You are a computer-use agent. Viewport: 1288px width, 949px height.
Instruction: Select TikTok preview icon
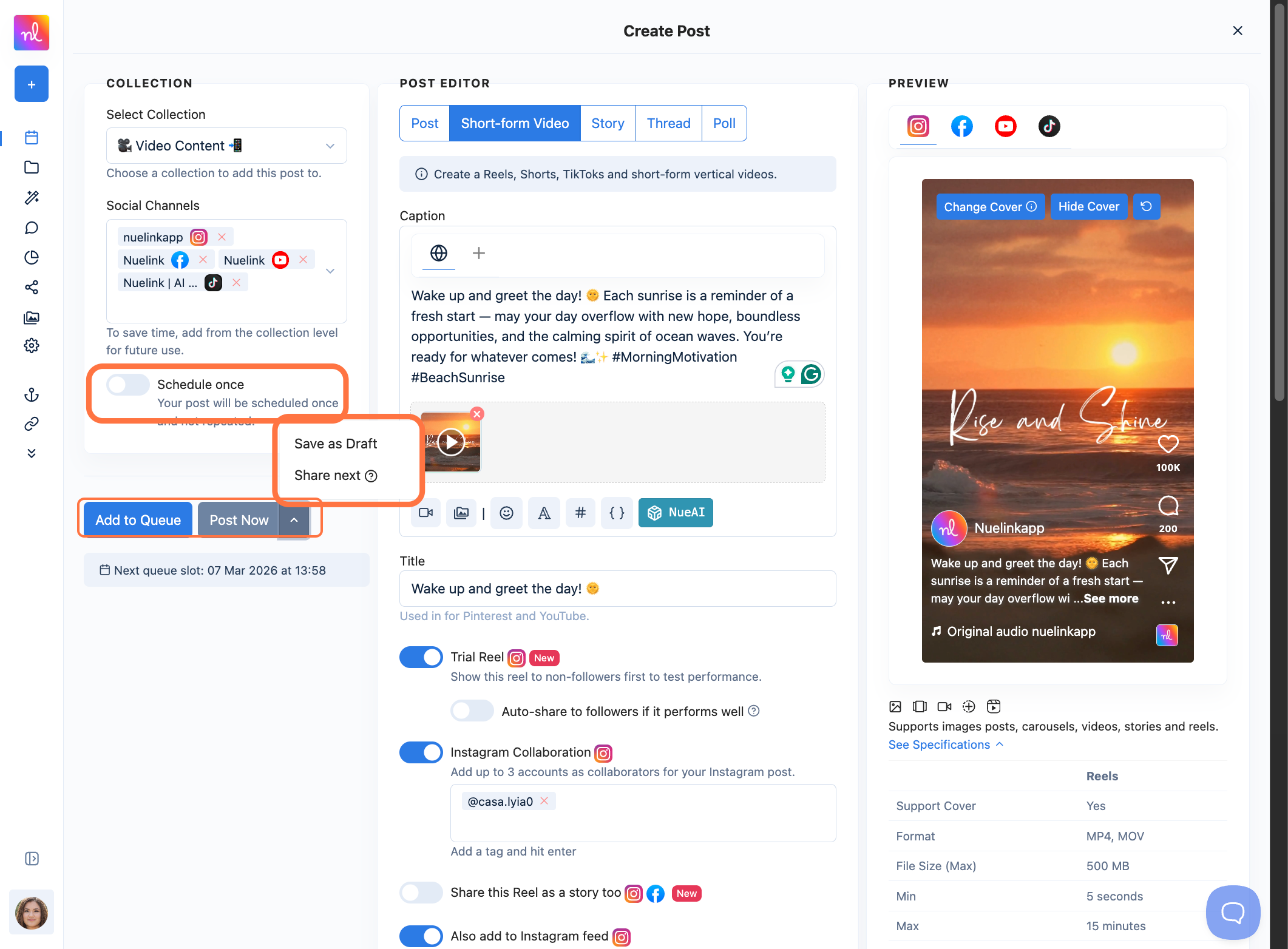point(1049,126)
